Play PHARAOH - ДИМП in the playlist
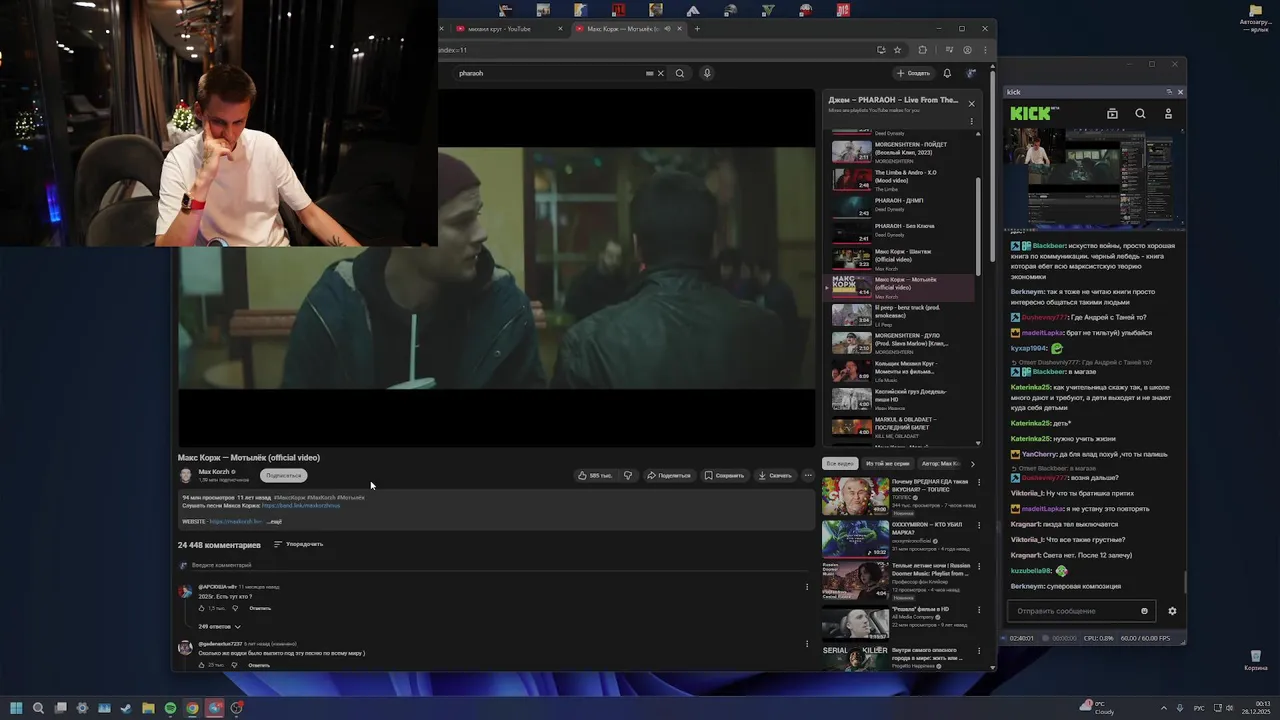Viewport: 1280px width, 720px height. 900,207
